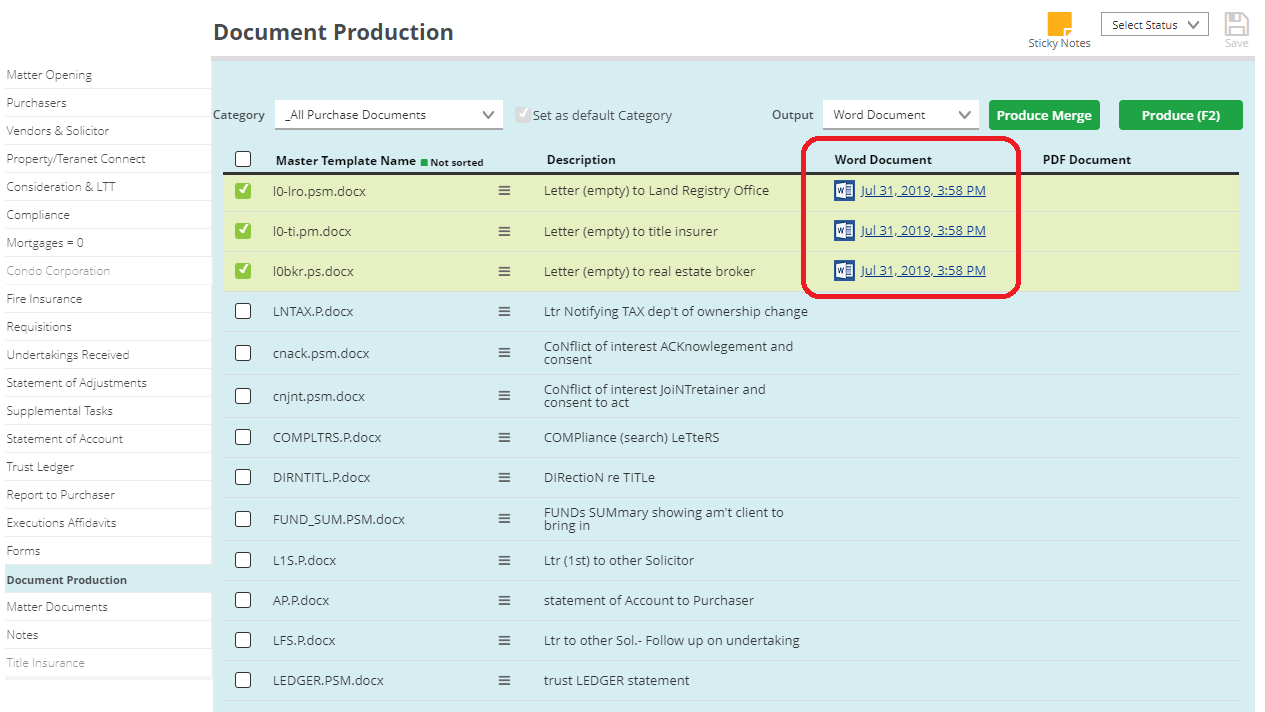Image resolution: width=1265 pixels, height=712 pixels.
Task: Toggle the select-all header checkbox
Action: pyautogui.click(x=243, y=159)
